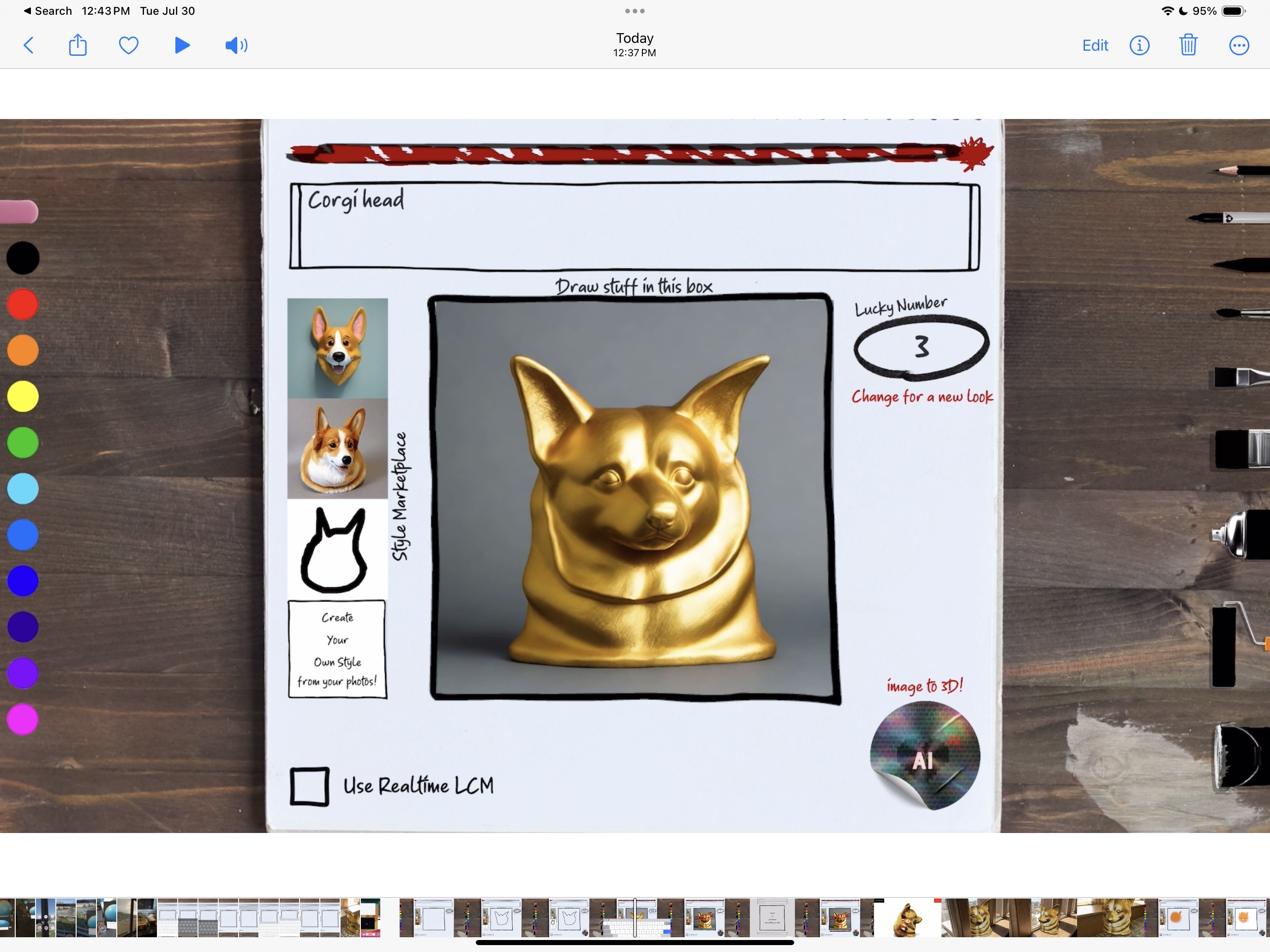This screenshot has height=952, width=1270.
Task: Check the Use Realtime LCM box
Action: pos(310,786)
